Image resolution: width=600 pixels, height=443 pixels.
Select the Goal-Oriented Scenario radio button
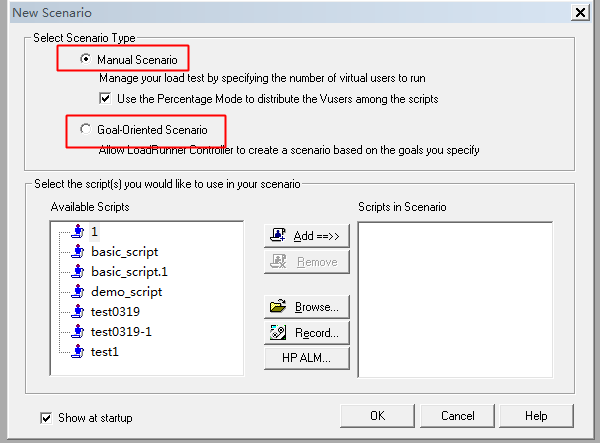tap(86, 129)
